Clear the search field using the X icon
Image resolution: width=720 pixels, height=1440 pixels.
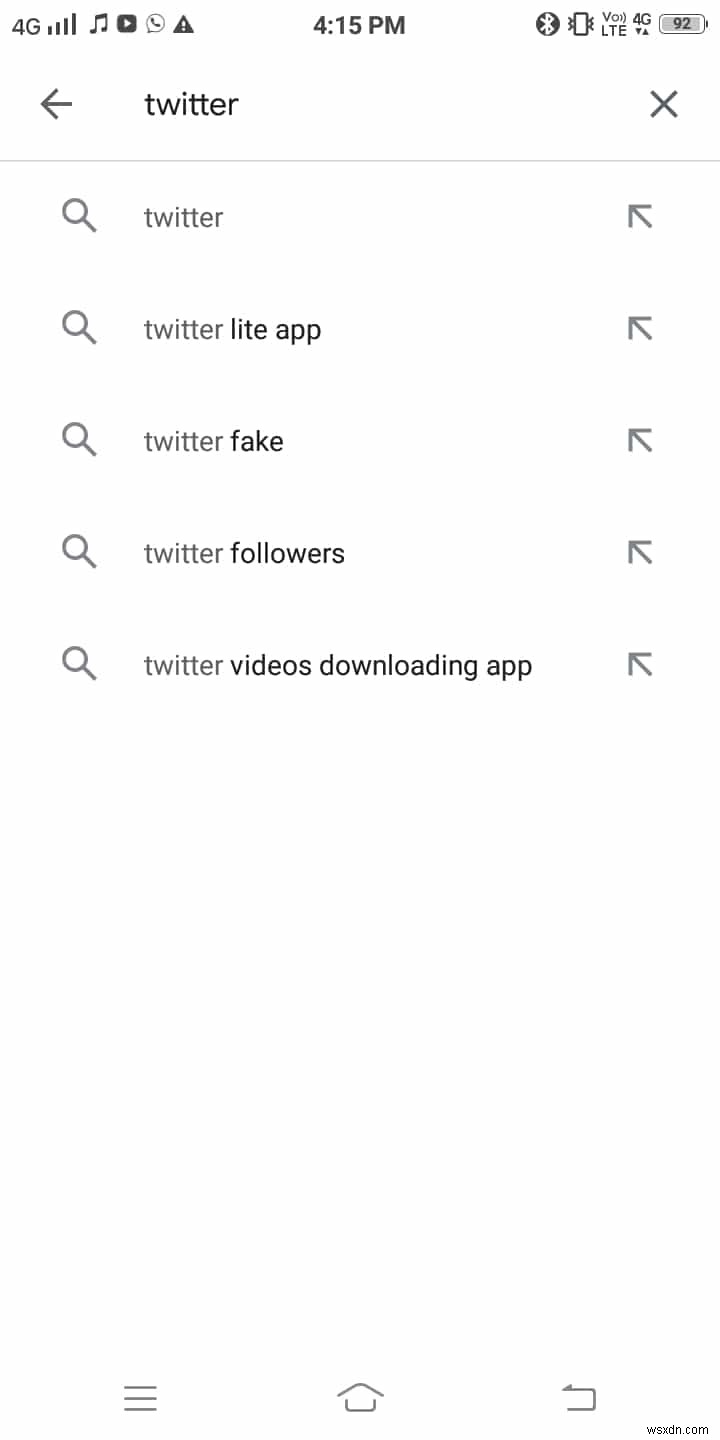663,104
